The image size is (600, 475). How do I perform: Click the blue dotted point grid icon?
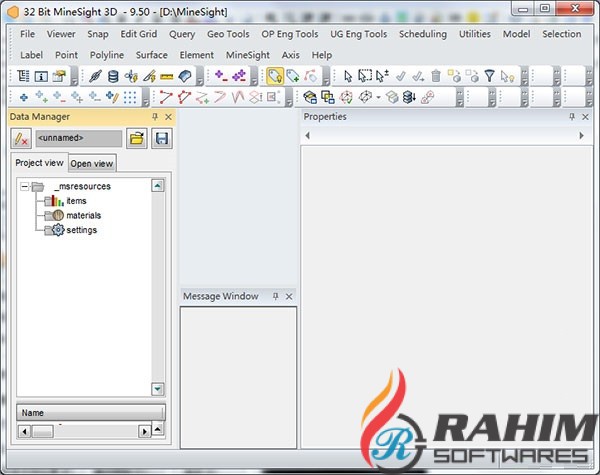pyautogui.click(x=130, y=98)
